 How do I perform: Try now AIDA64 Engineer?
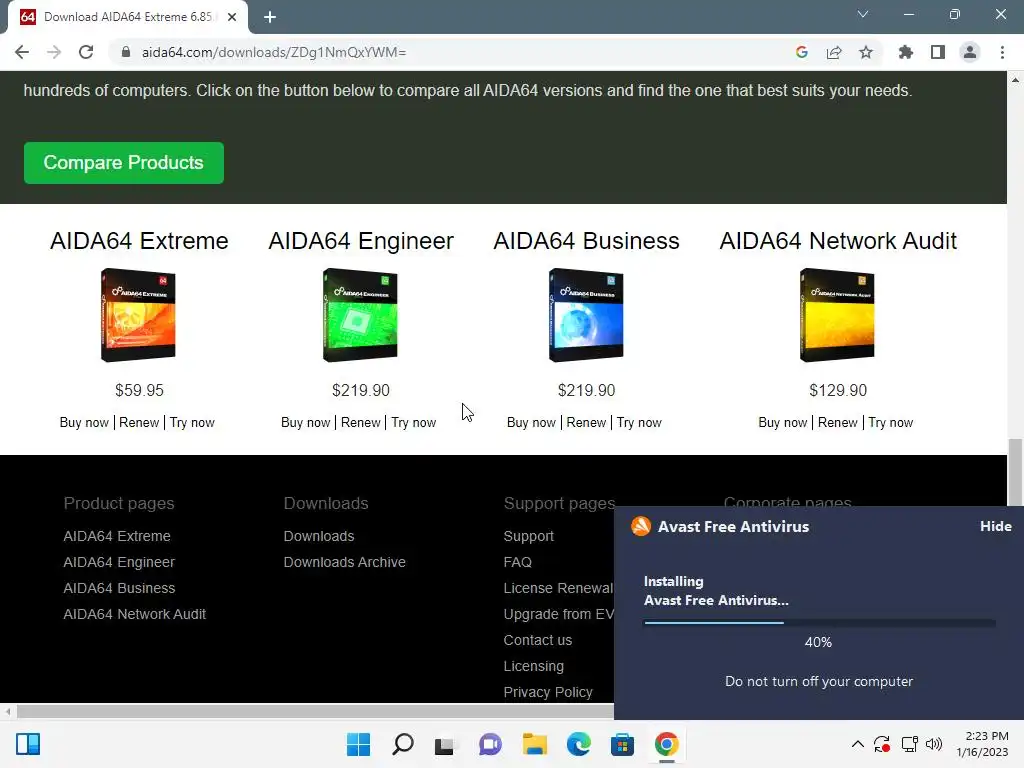tap(413, 423)
